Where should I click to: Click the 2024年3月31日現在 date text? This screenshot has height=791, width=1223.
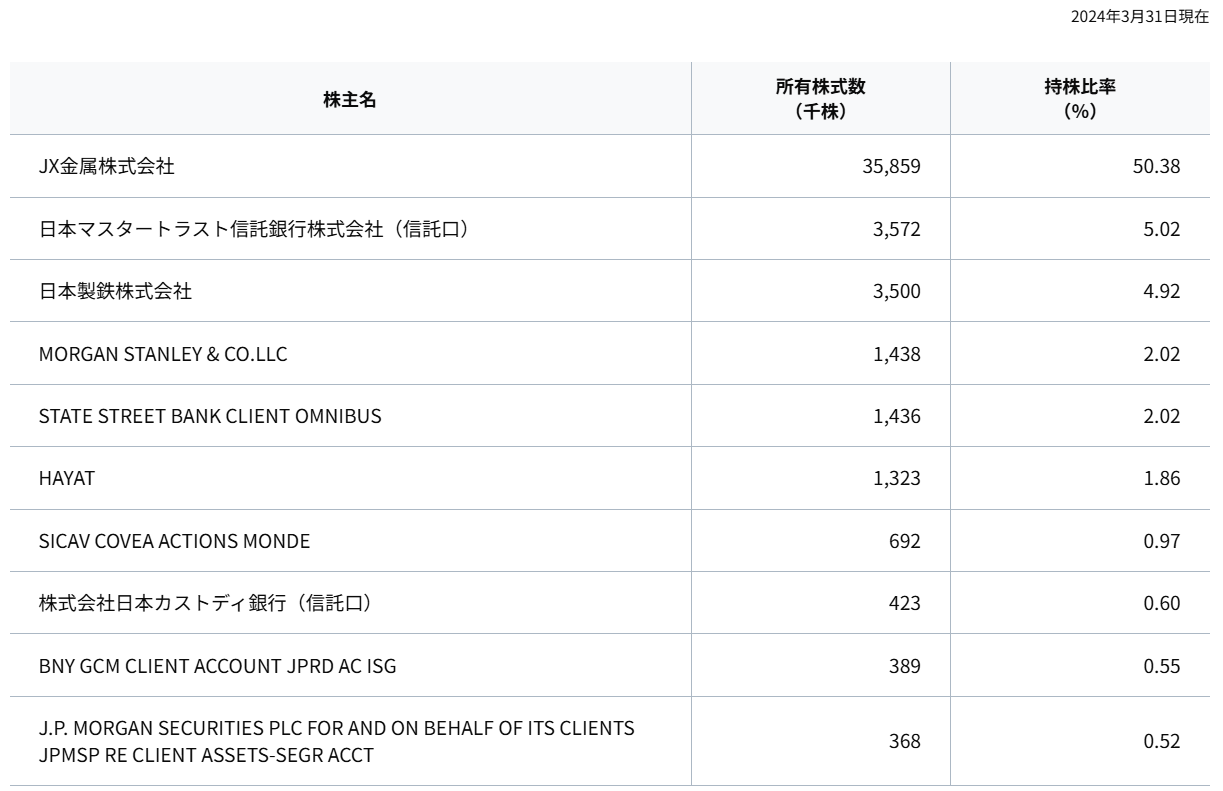(x=1139, y=17)
